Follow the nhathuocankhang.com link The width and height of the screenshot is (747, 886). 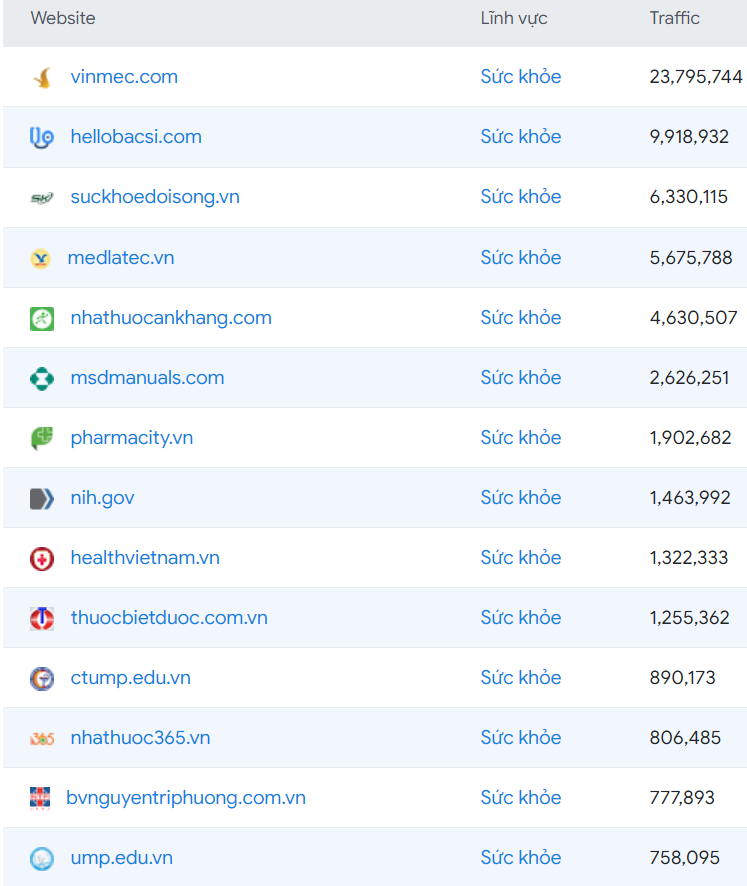point(171,318)
